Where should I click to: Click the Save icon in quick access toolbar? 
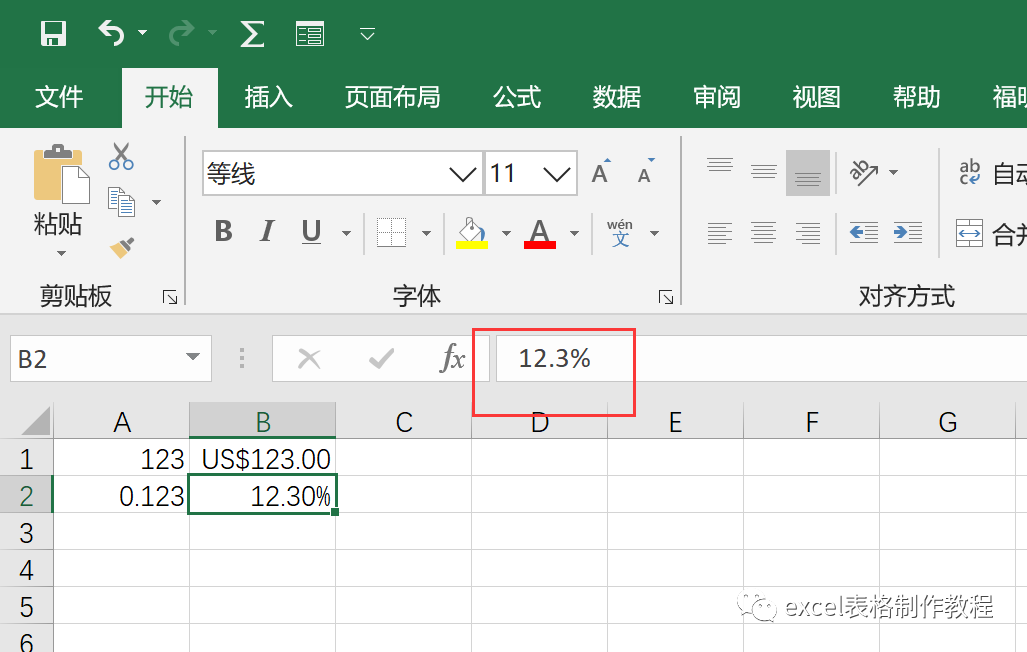[54, 33]
